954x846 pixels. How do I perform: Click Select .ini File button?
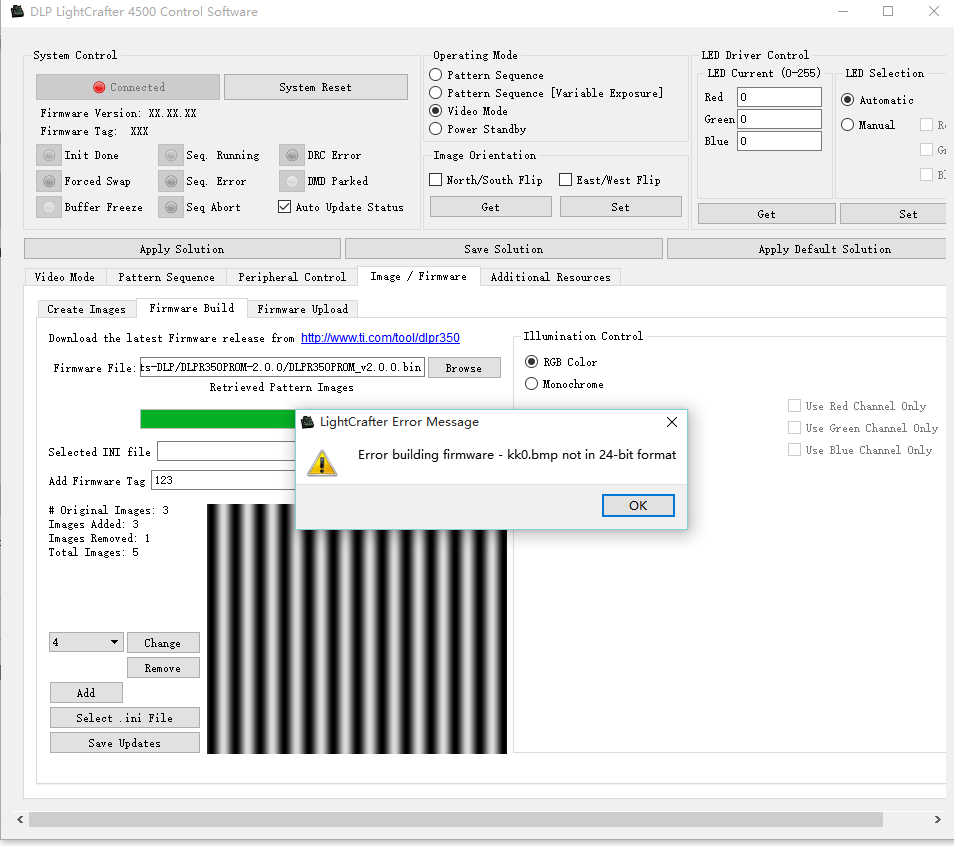(x=125, y=718)
